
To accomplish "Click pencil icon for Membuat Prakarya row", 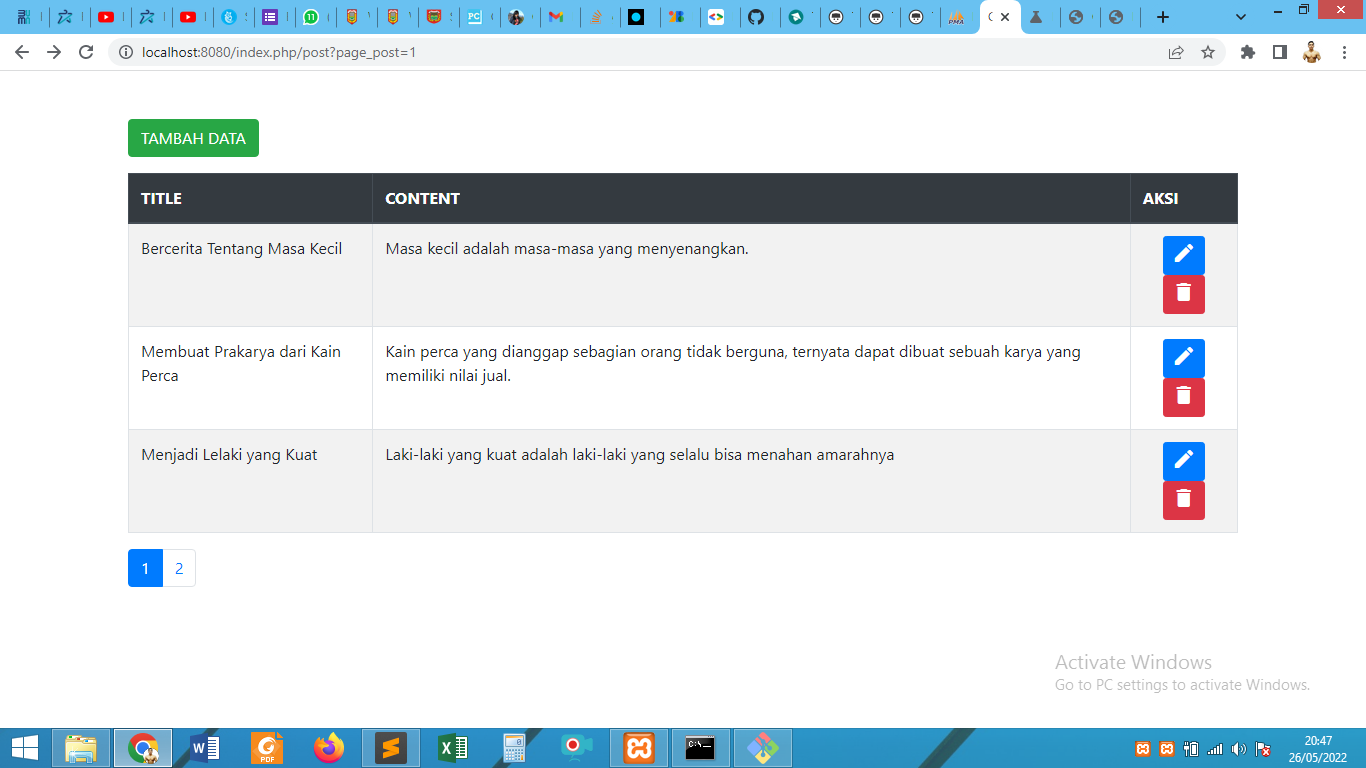I will pos(1184,358).
